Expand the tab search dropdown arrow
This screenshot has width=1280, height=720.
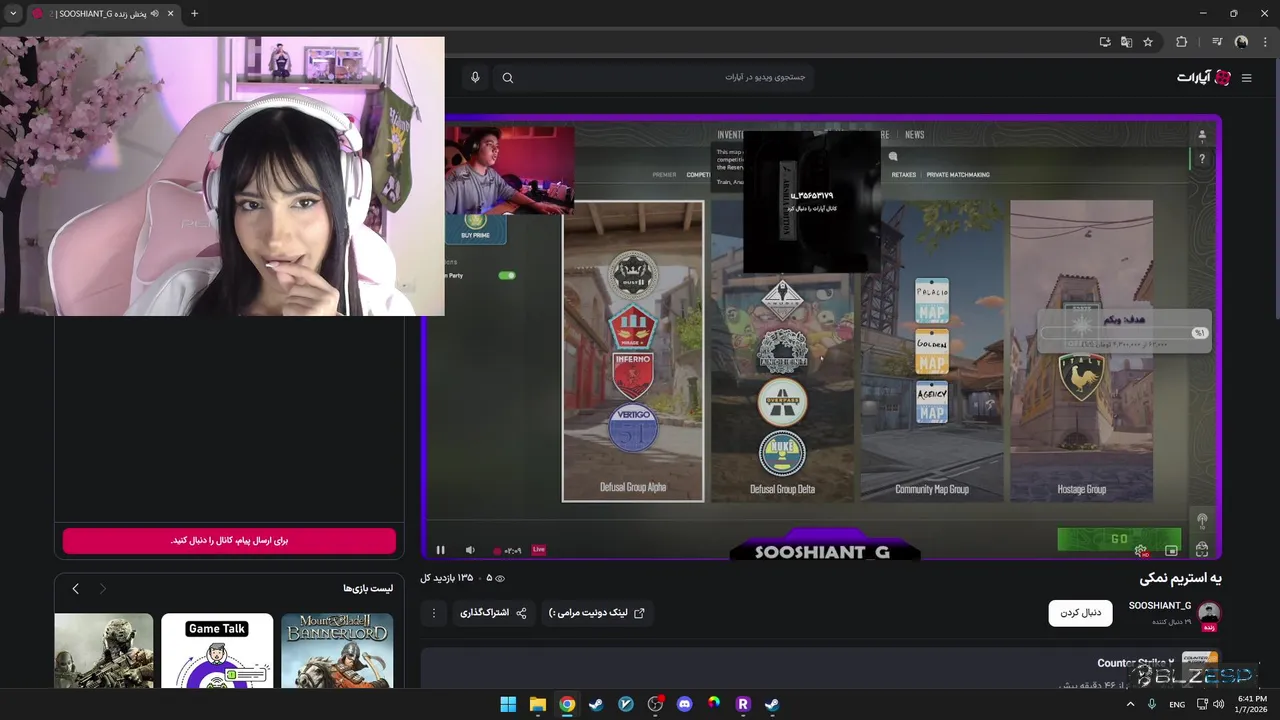point(13,13)
